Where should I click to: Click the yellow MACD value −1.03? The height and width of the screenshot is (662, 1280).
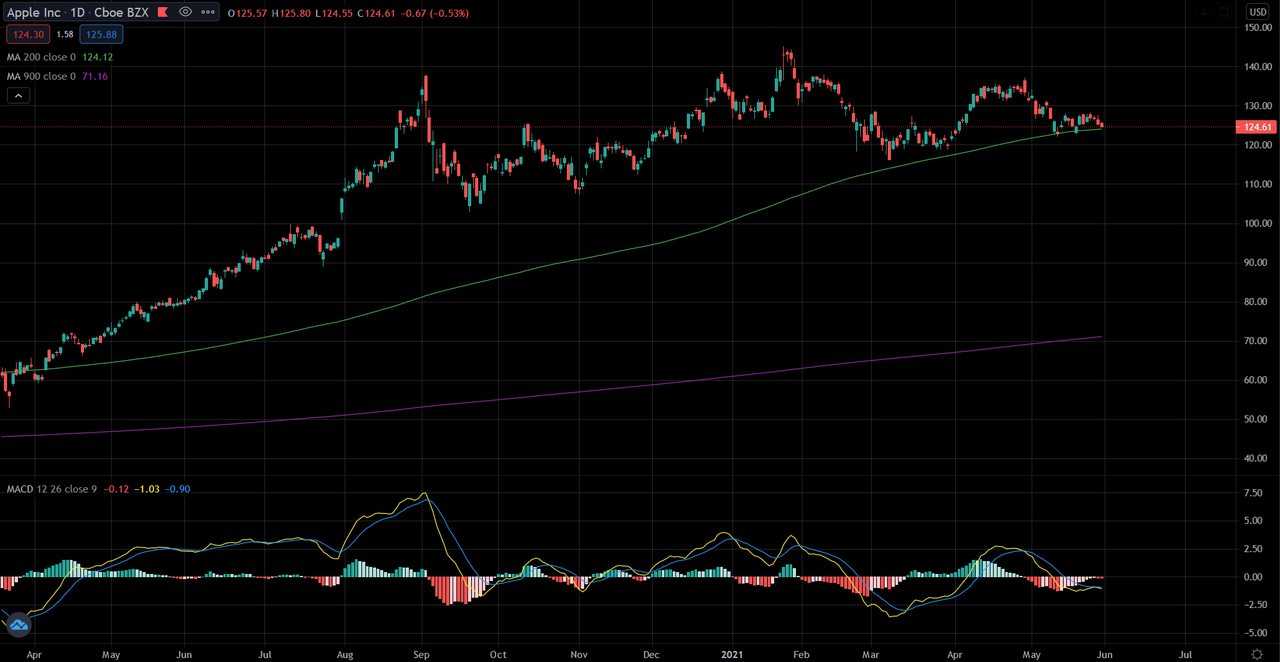pos(148,489)
